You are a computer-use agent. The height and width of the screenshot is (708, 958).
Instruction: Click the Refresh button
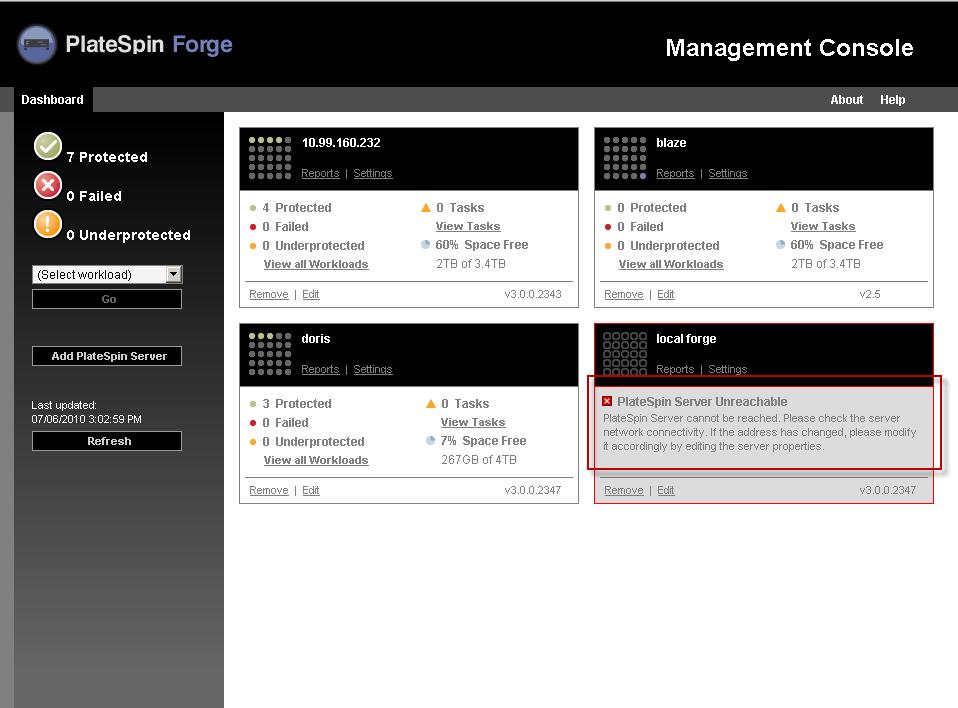coord(107,441)
